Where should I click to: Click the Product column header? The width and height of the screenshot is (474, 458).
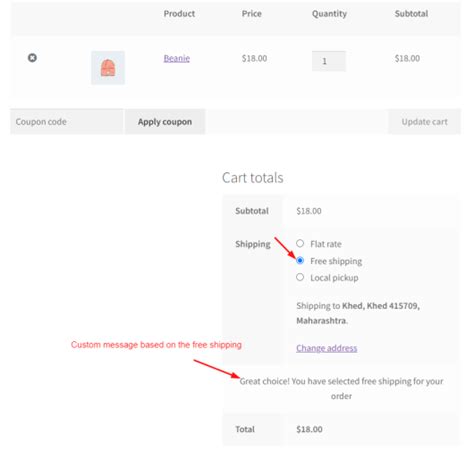[x=179, y=14]
